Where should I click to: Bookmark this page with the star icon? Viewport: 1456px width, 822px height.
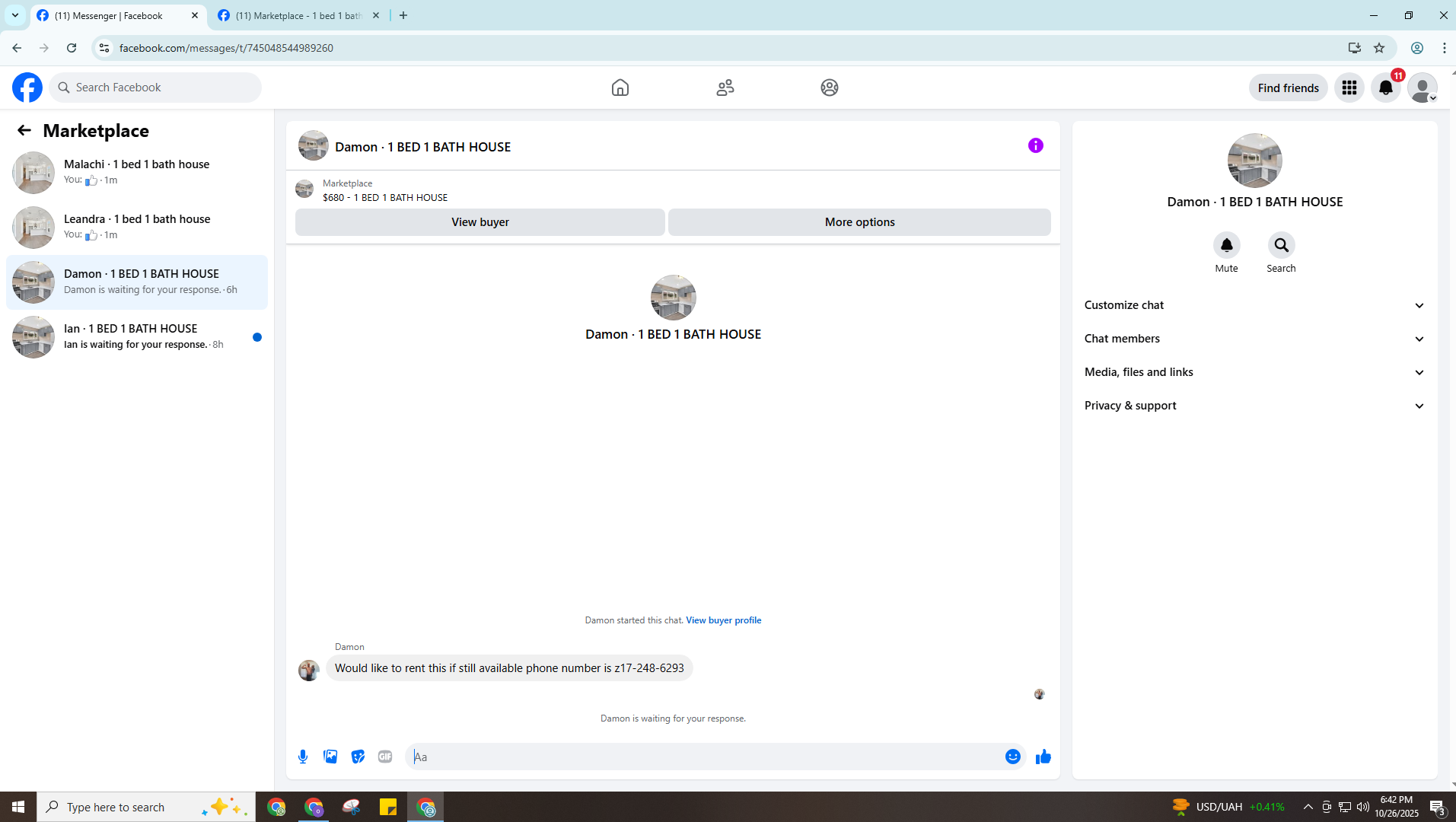1379,48
